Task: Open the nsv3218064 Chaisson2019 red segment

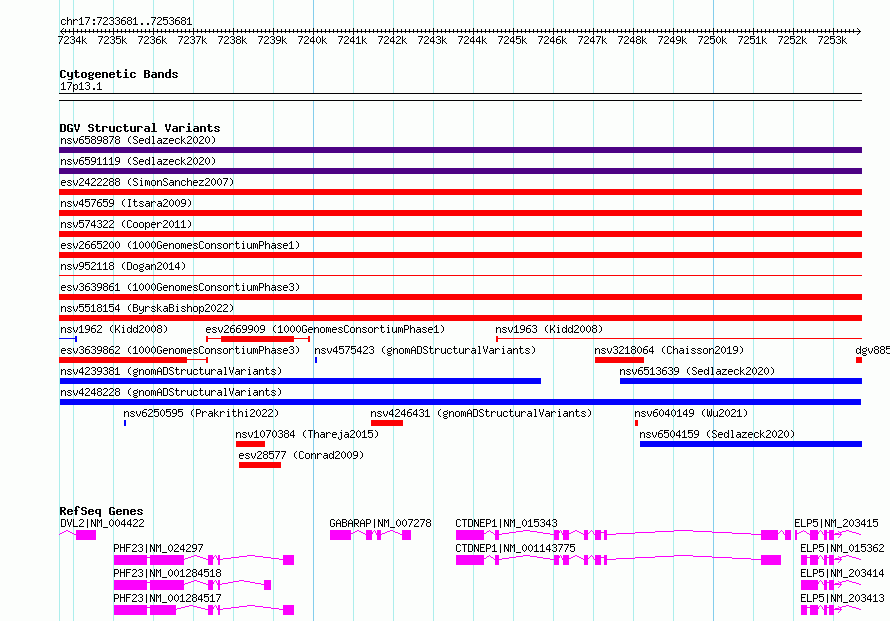Action: coord(619,360)
